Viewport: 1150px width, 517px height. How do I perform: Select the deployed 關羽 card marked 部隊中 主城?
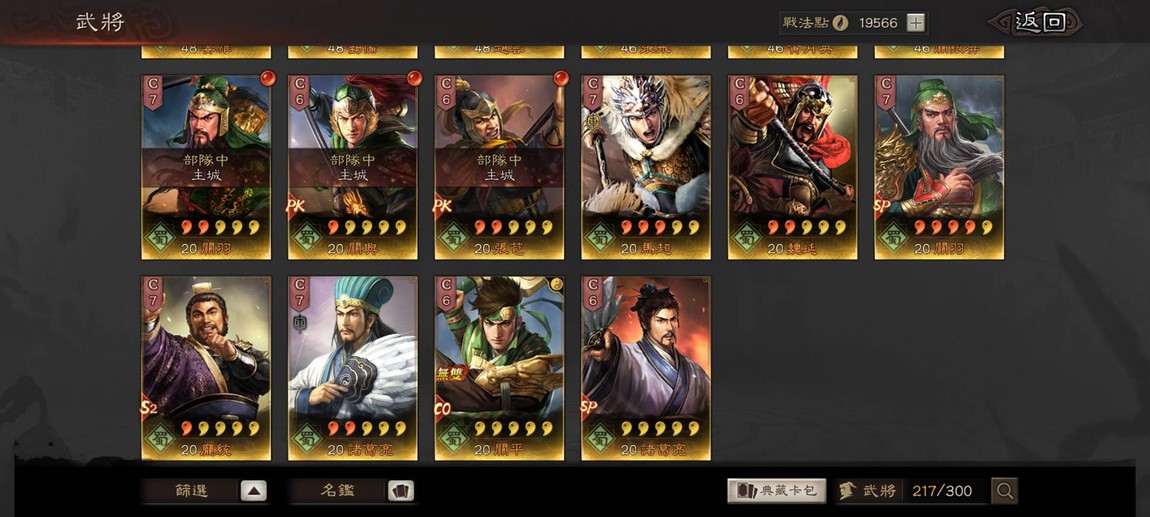(206, 167)
